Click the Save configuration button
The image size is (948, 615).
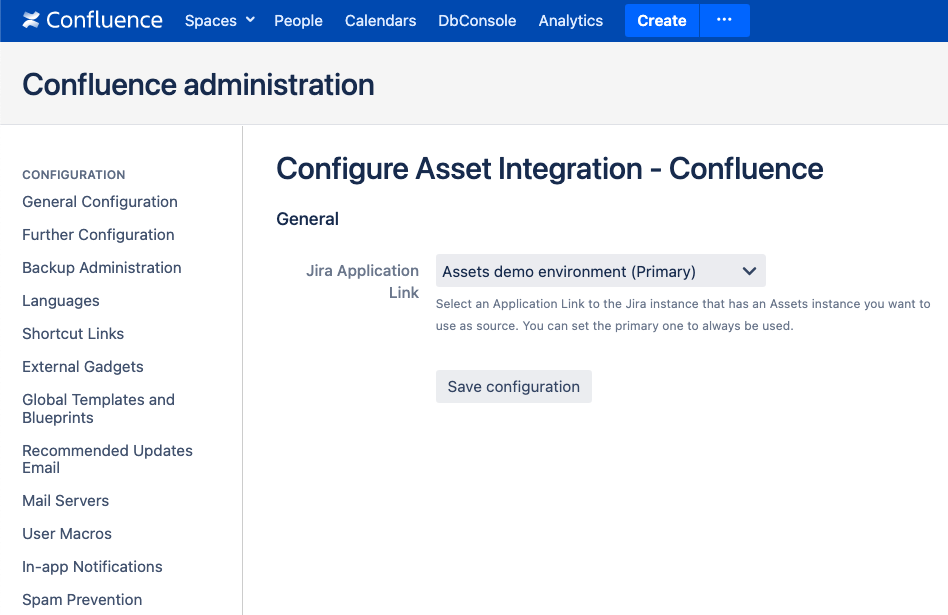[513, 387]
